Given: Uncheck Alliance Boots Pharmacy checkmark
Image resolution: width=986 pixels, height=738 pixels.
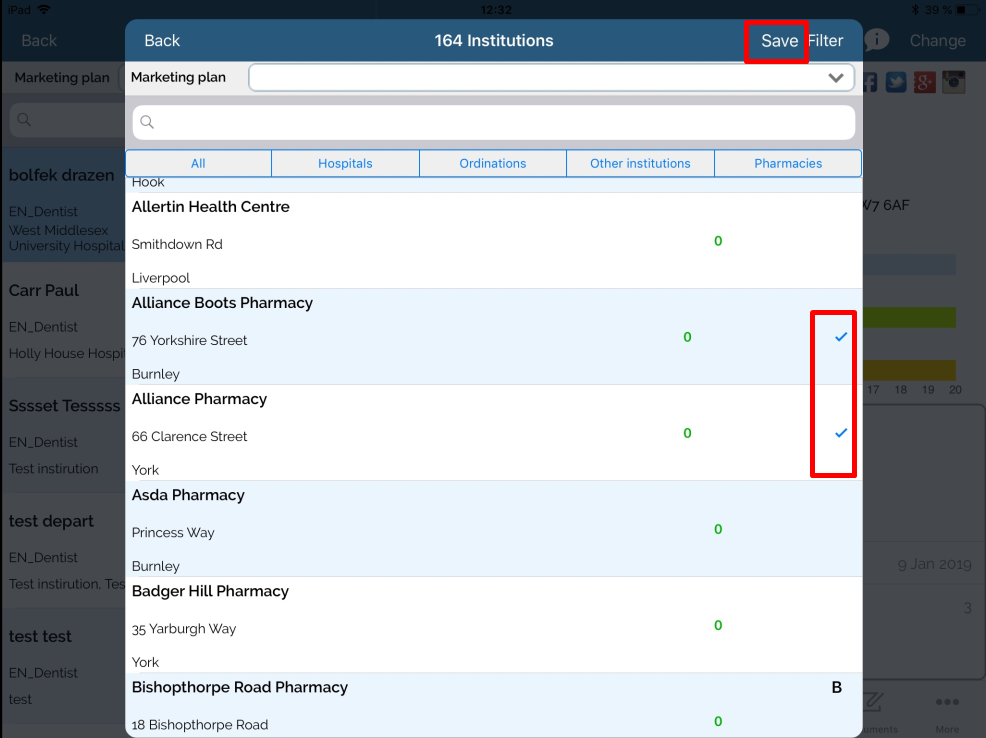Looking at the screenshot, I should 840,338.
